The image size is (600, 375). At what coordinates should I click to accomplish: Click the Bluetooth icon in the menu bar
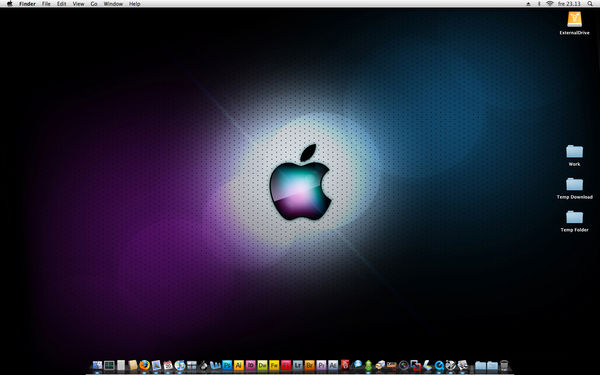(539, 3)
